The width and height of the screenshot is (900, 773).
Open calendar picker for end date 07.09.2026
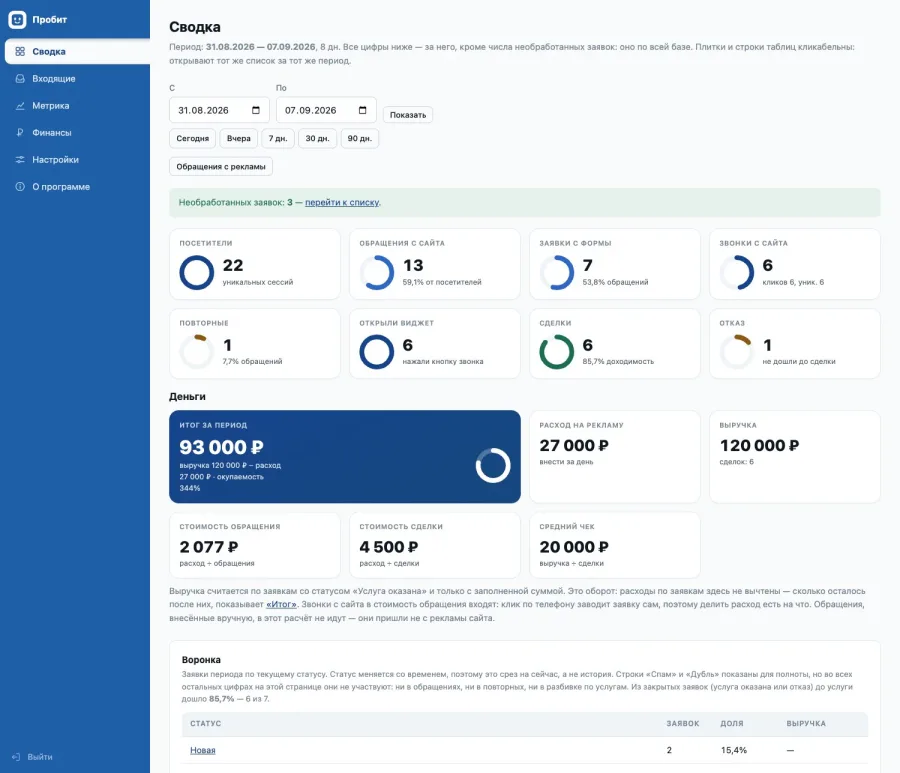pyautogui.click(x=363, y=110)
